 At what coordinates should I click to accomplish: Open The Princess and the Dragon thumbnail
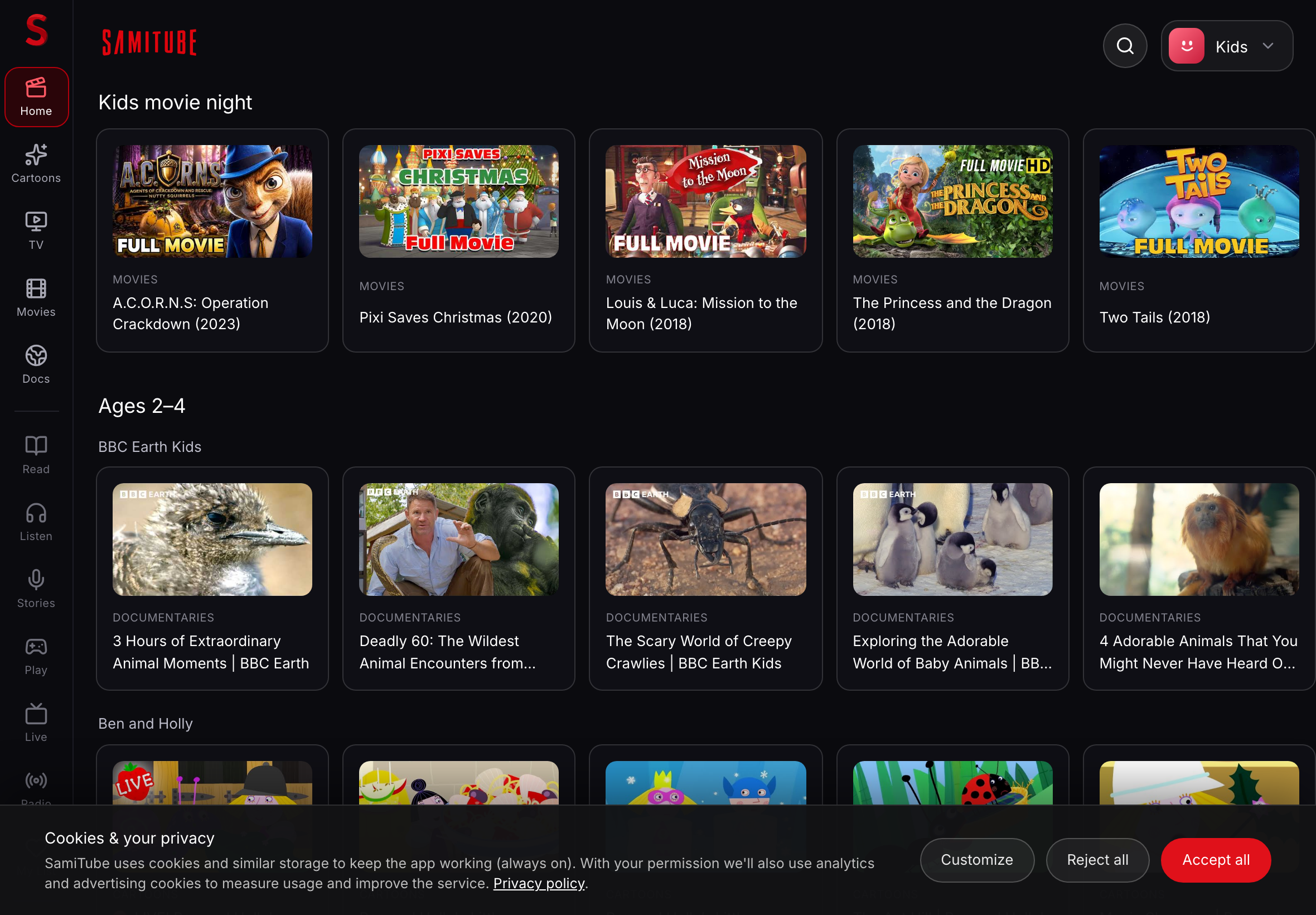[952, 201]
